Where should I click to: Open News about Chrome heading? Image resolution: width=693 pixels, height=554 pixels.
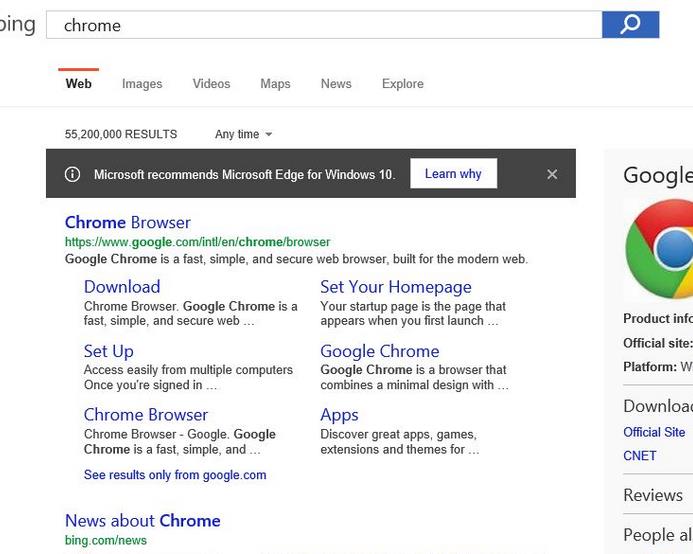143,520
